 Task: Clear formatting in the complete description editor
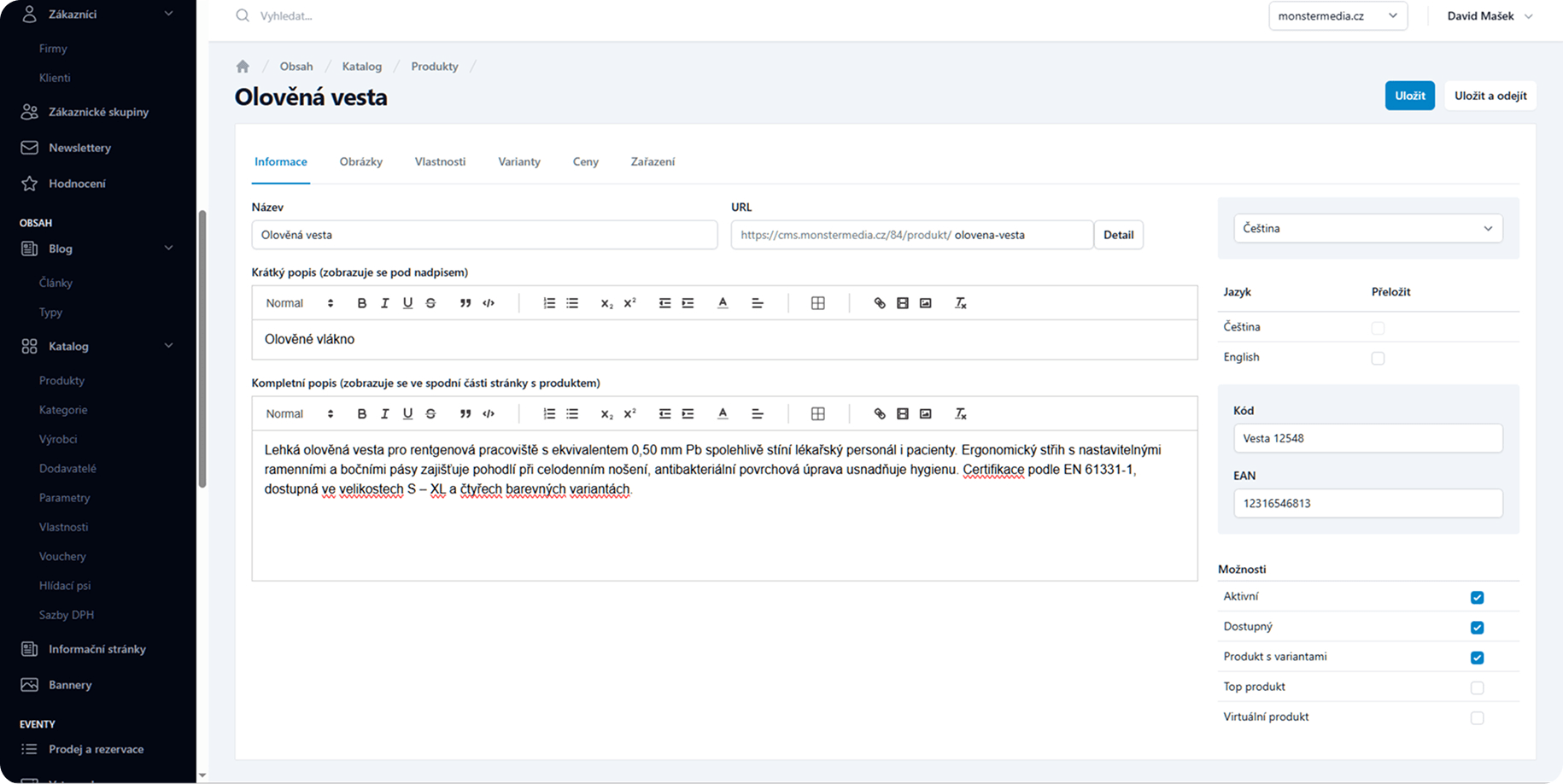click(x=960, y=414)
